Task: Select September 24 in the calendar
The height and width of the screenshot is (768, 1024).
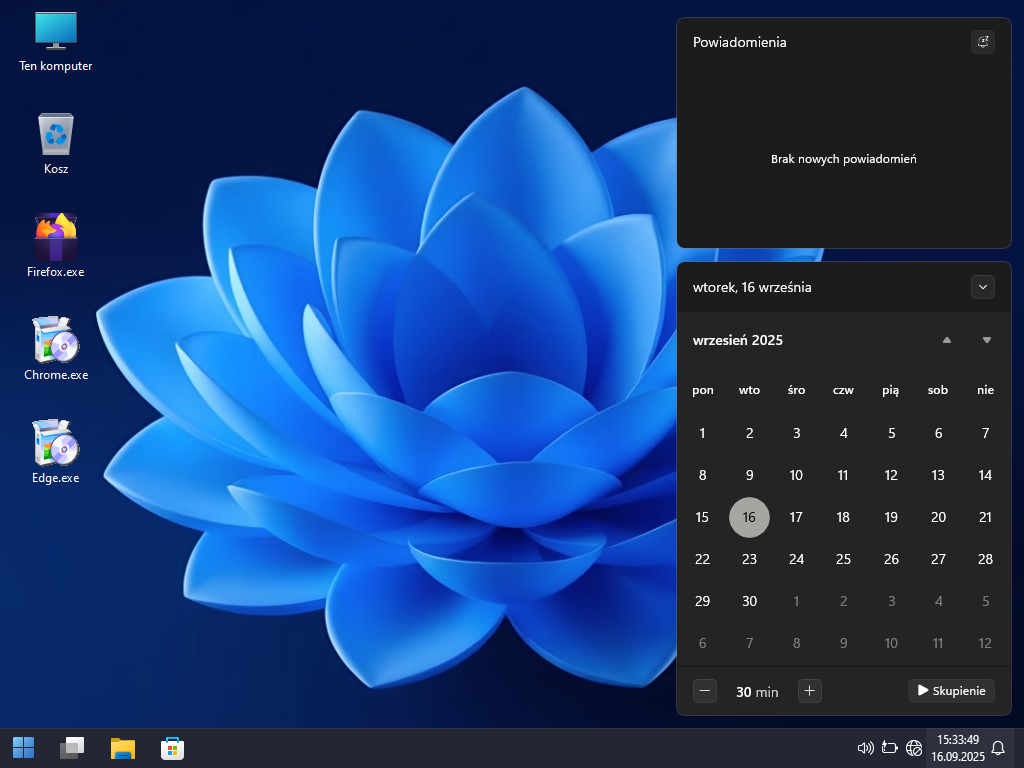Action: (x=796, y=559)
